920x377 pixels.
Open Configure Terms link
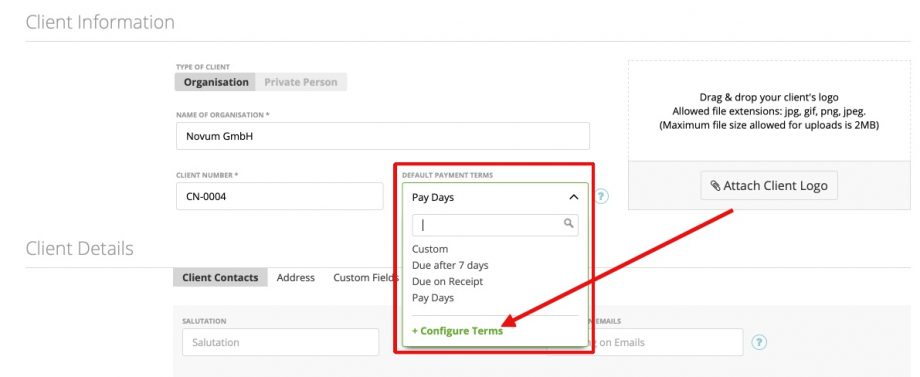(x=457, y=331)
